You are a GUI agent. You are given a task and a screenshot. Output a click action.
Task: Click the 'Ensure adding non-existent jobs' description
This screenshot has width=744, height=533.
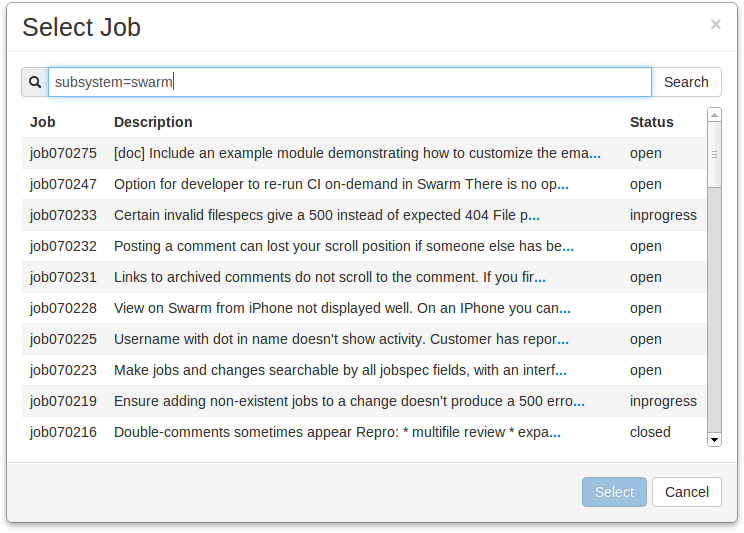[349, 401]
